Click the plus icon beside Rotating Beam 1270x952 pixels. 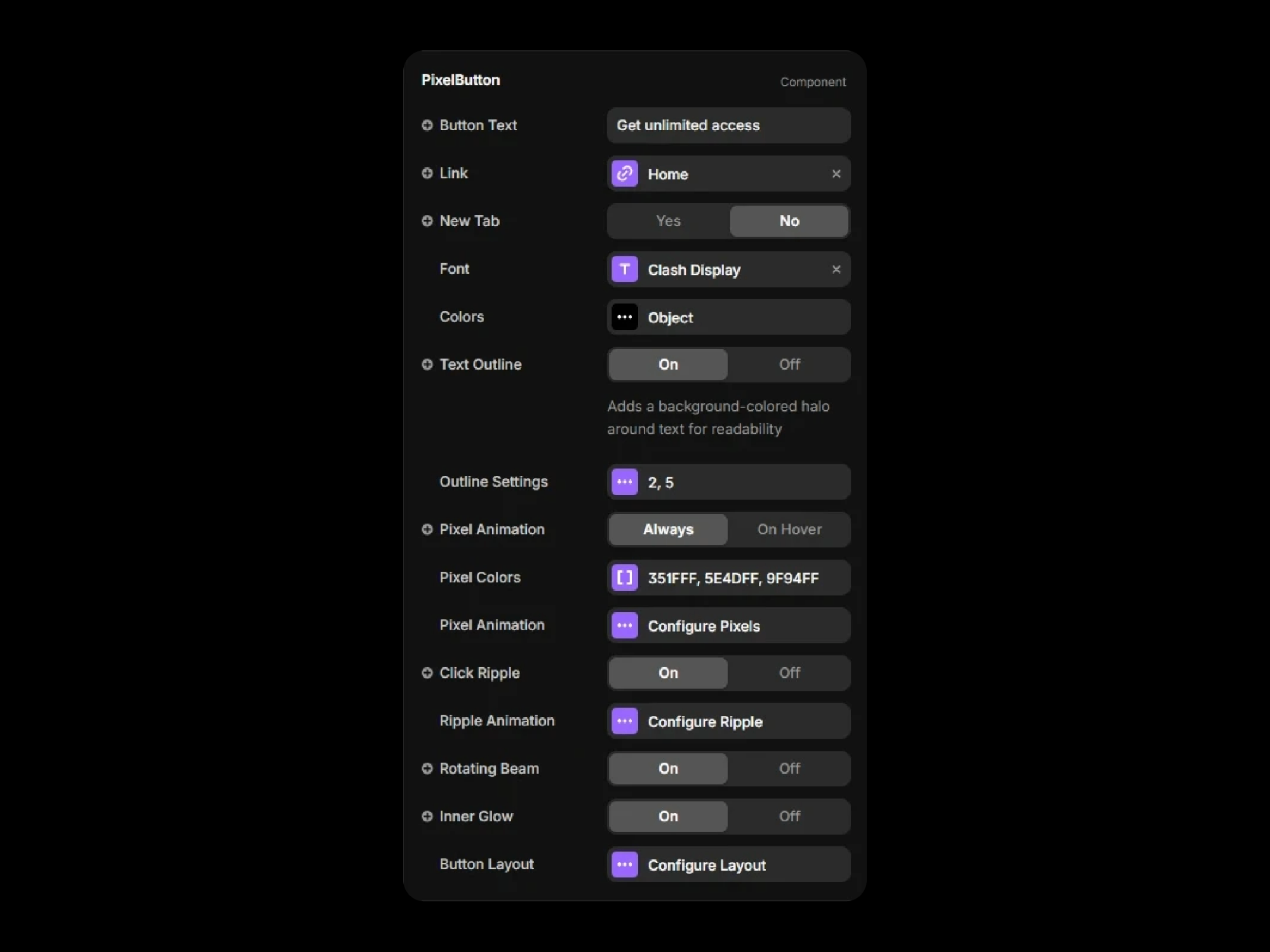coord(427,769)
